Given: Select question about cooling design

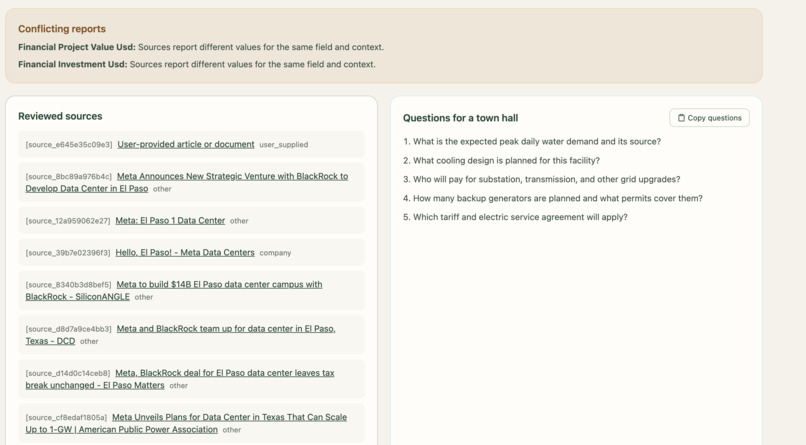Looking at the screenshot, I should pos(501,160).
